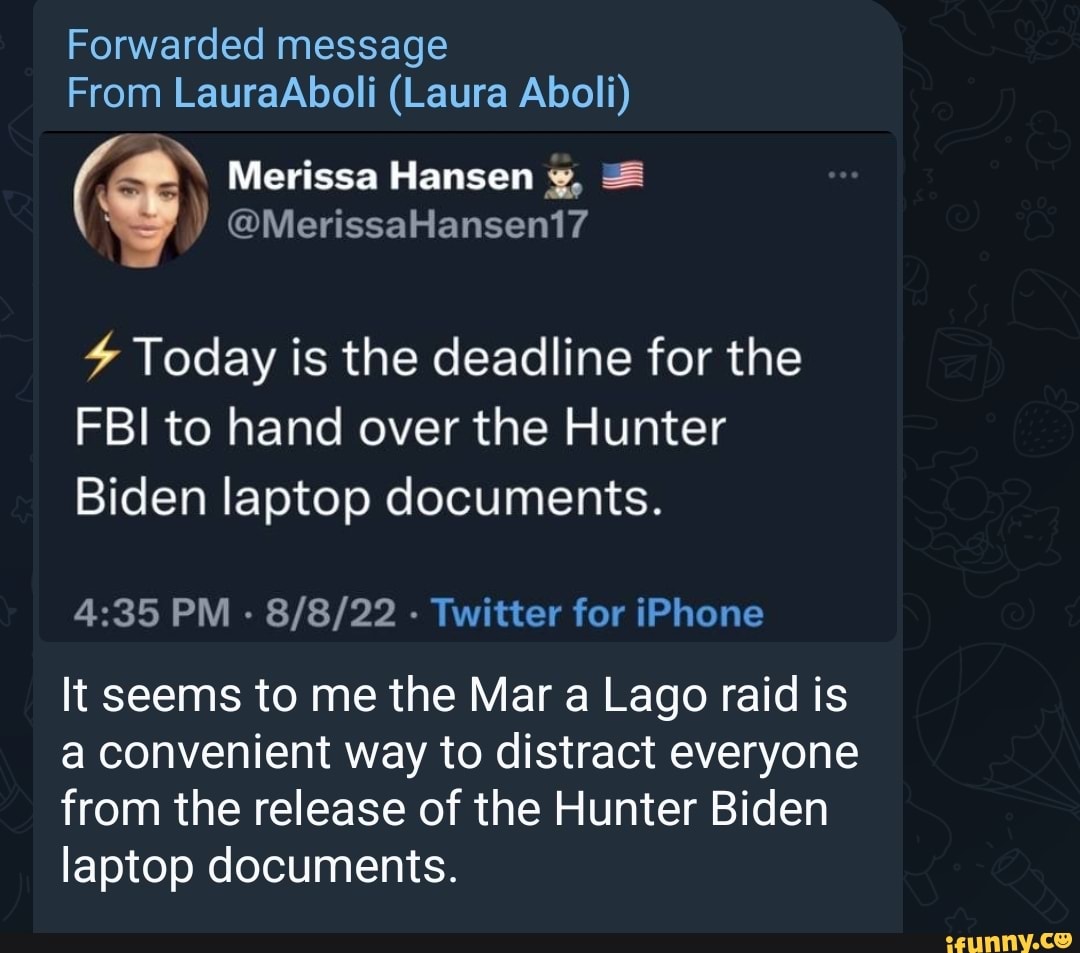Click Merissa Hansen's profile avatar

point(140,200)
